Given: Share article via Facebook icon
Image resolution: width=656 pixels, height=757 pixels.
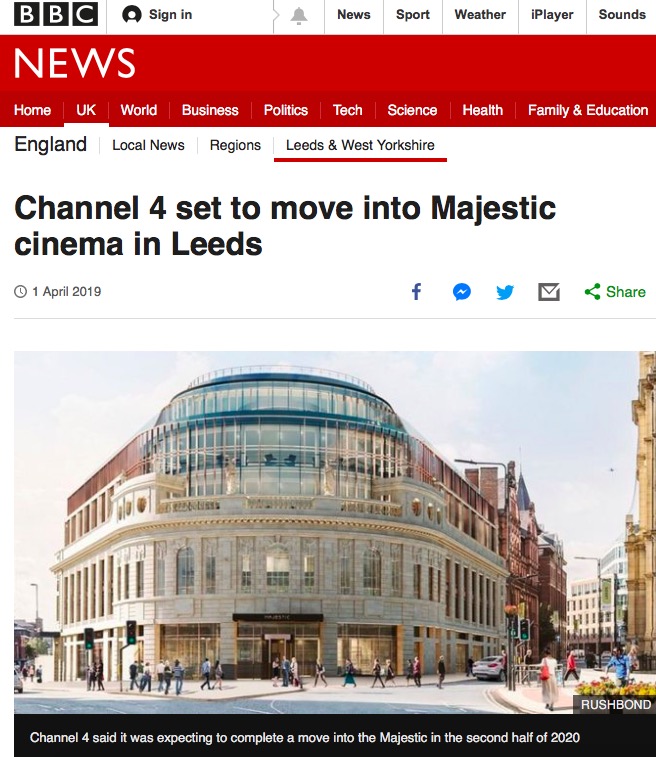Looking at the screenshot, I should click(x=417, y=292).
